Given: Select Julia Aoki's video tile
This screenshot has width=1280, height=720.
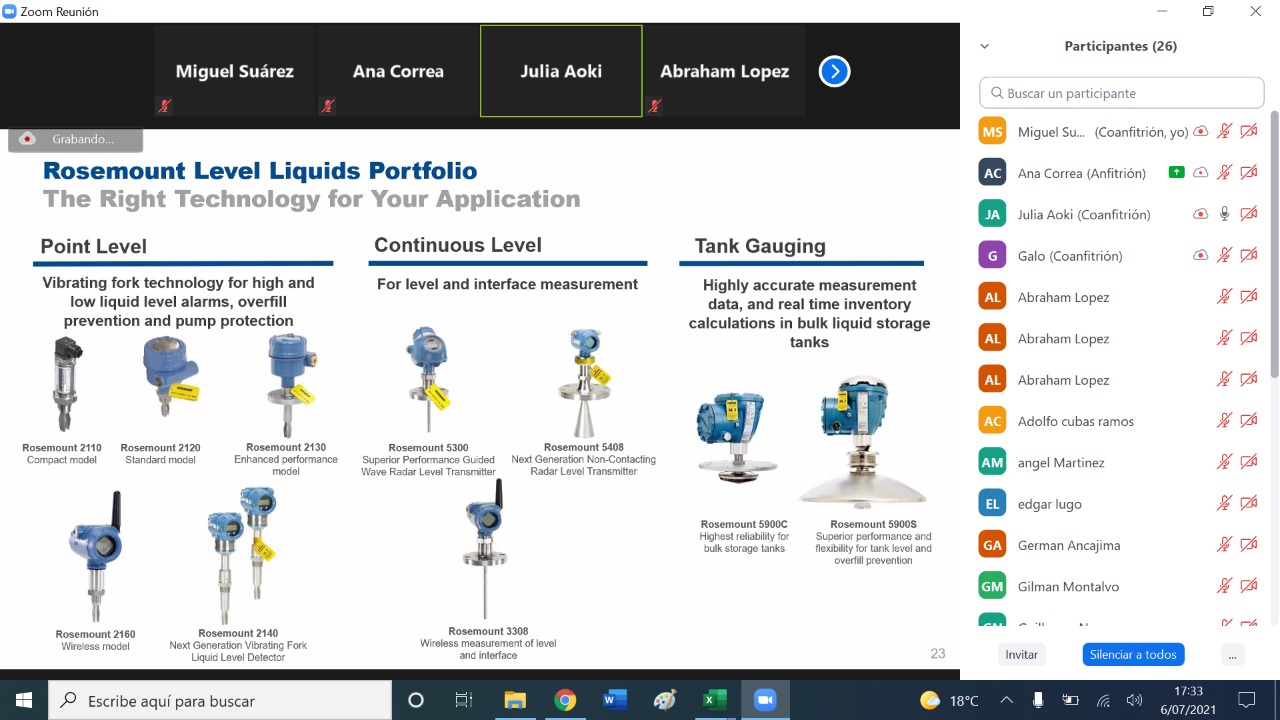Looking at the screenshot, I should pyautogui.click(x=561, y=71).
